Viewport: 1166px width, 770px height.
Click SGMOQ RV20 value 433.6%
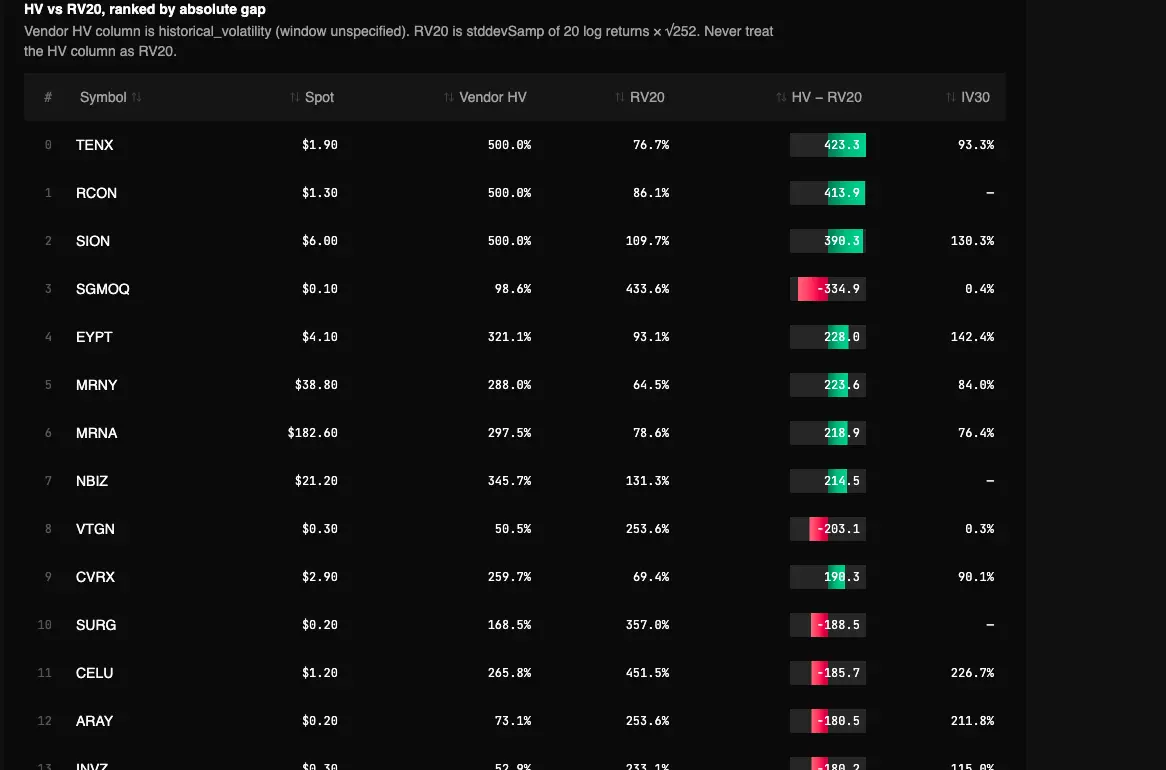(648, 289)
